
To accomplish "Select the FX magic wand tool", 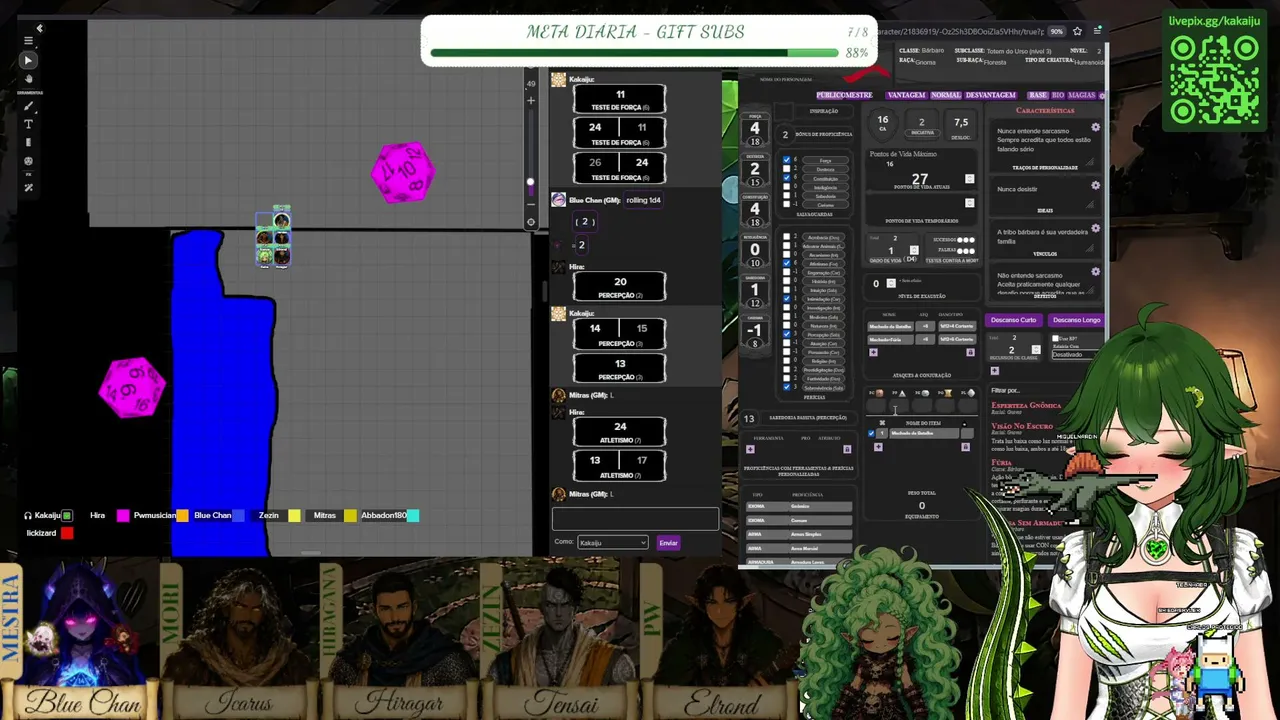I will 28,187.
